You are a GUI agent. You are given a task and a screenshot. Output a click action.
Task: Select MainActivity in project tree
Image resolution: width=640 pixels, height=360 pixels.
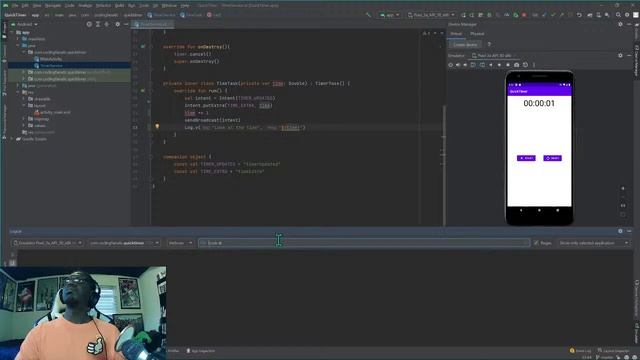pyautogui.click(x=51, y=59)
